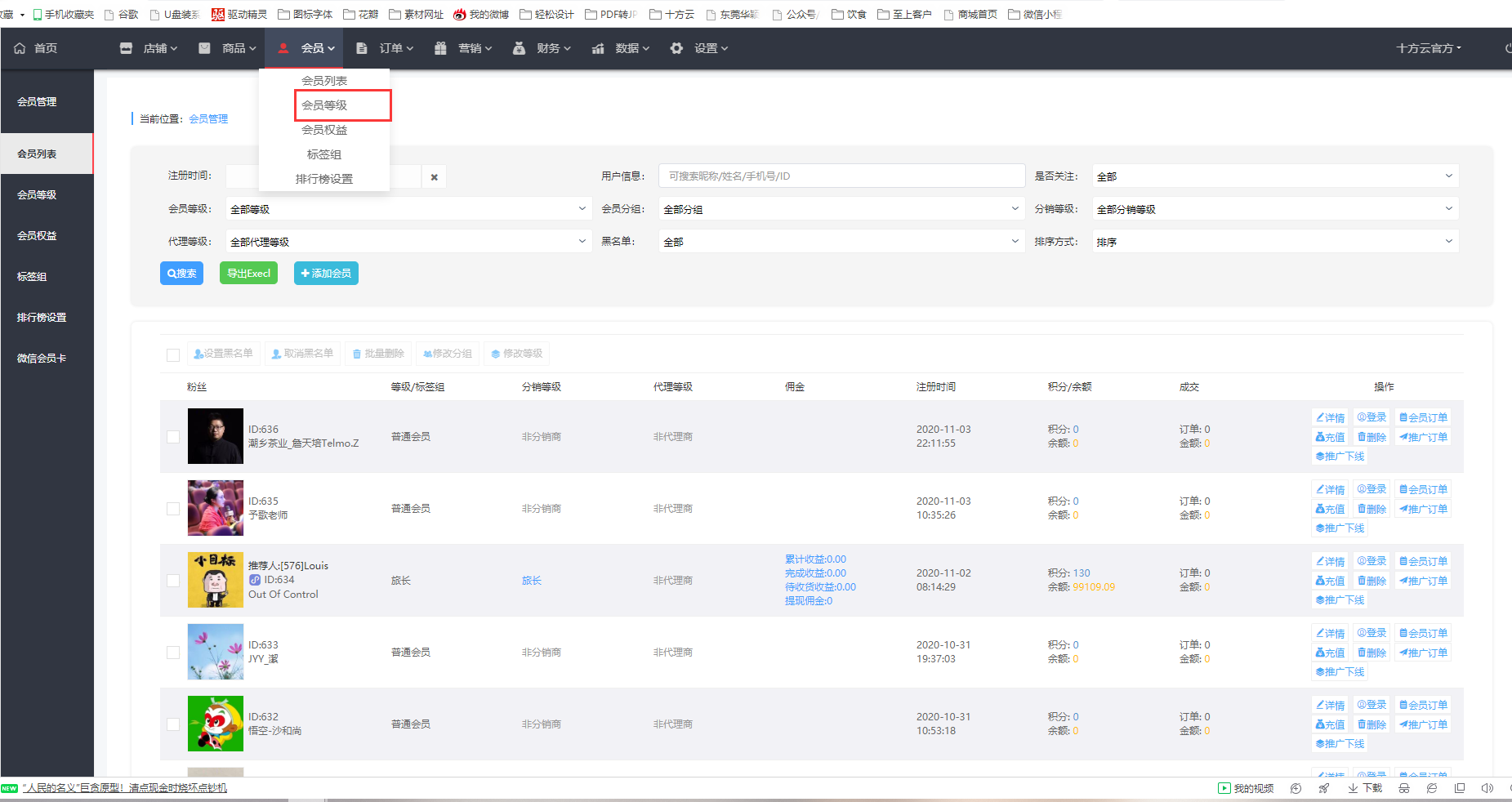The image size is (1512, 802).
Task: Click 累计收益:0.00 link for ID:634
Action: click(x=815, y=559)
